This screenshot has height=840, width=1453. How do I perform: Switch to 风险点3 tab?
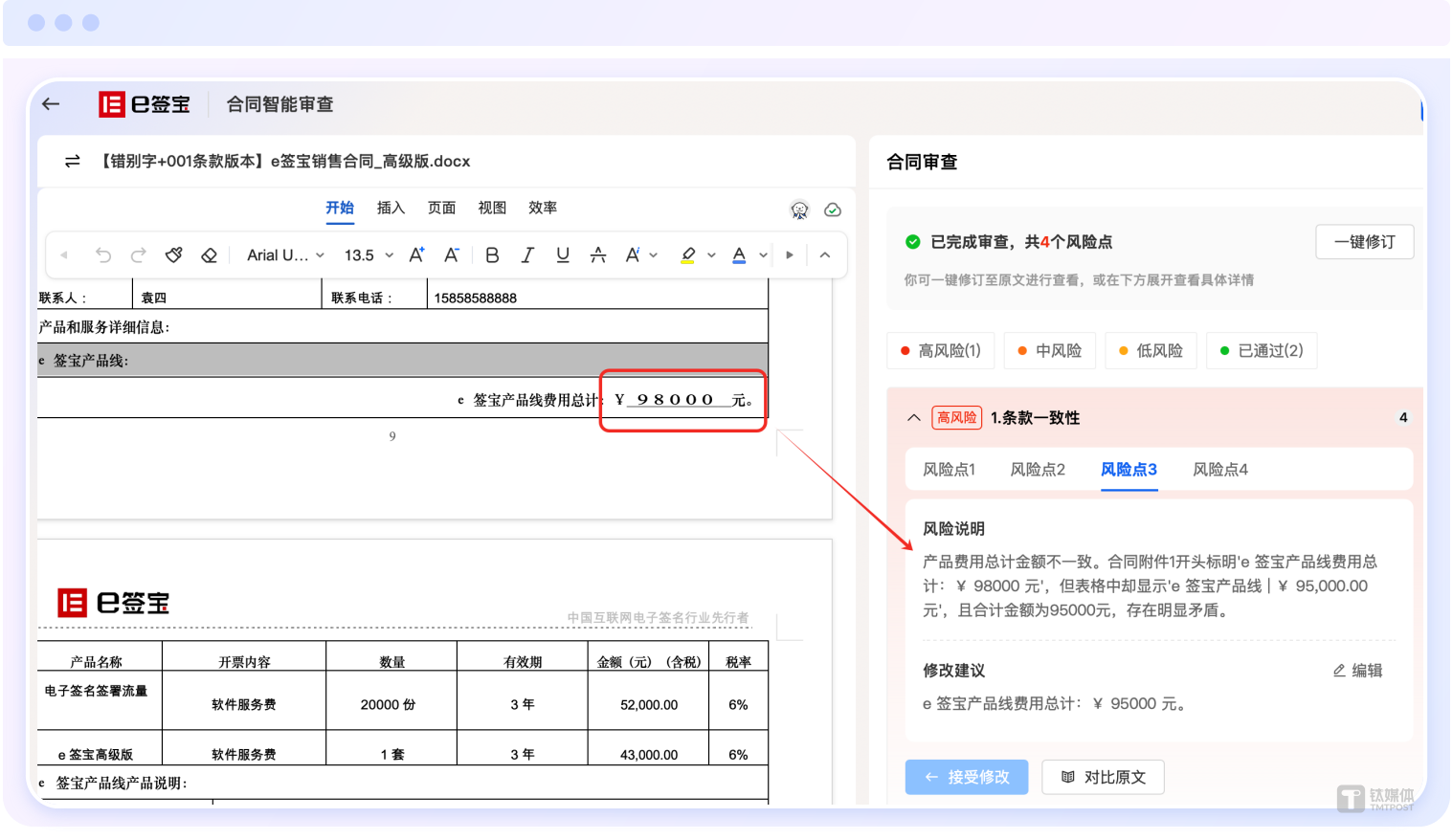click(x=1129, y=470)
